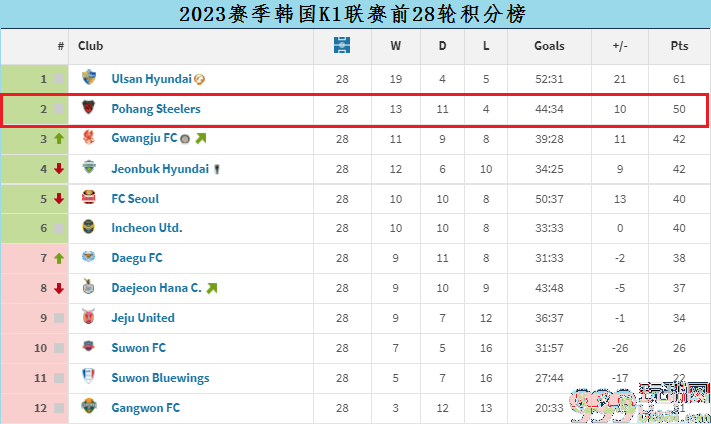
Task: Click the green promoted arrow beside Daejeon Hana C.
Action: (212, 288)
